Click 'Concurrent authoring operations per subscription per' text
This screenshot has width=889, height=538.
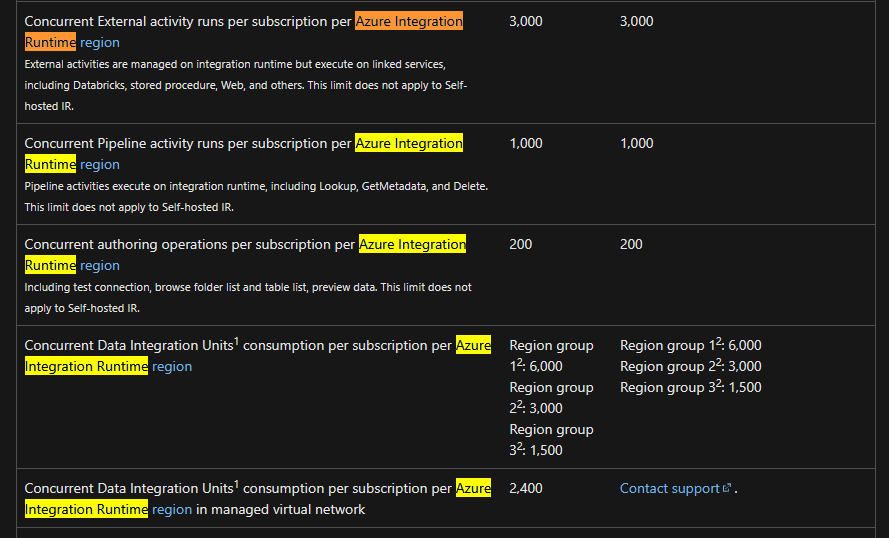click(x=190, y=244)
